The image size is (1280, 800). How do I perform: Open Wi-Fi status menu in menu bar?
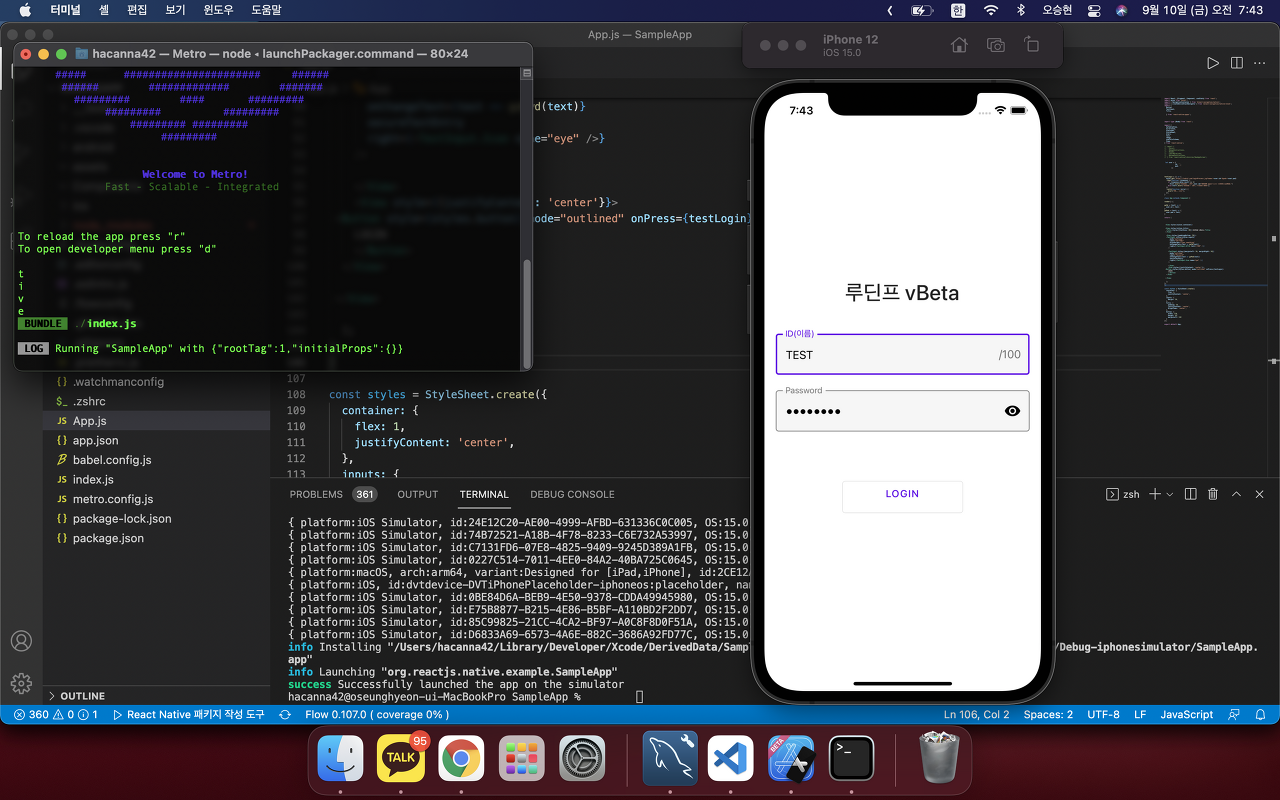pos(990,10)
